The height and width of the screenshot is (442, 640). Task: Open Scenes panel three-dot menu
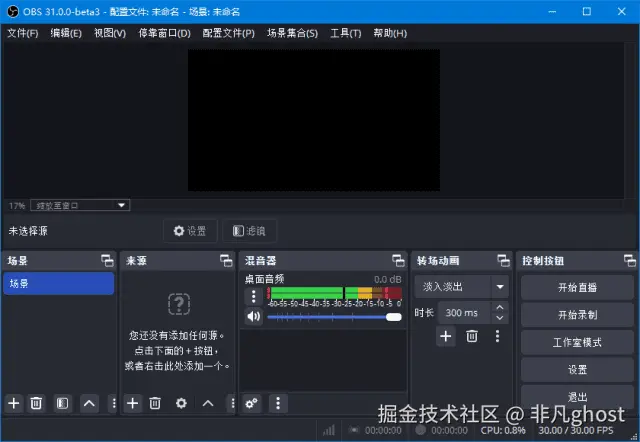pyautogui.click(x=113, y=403)
